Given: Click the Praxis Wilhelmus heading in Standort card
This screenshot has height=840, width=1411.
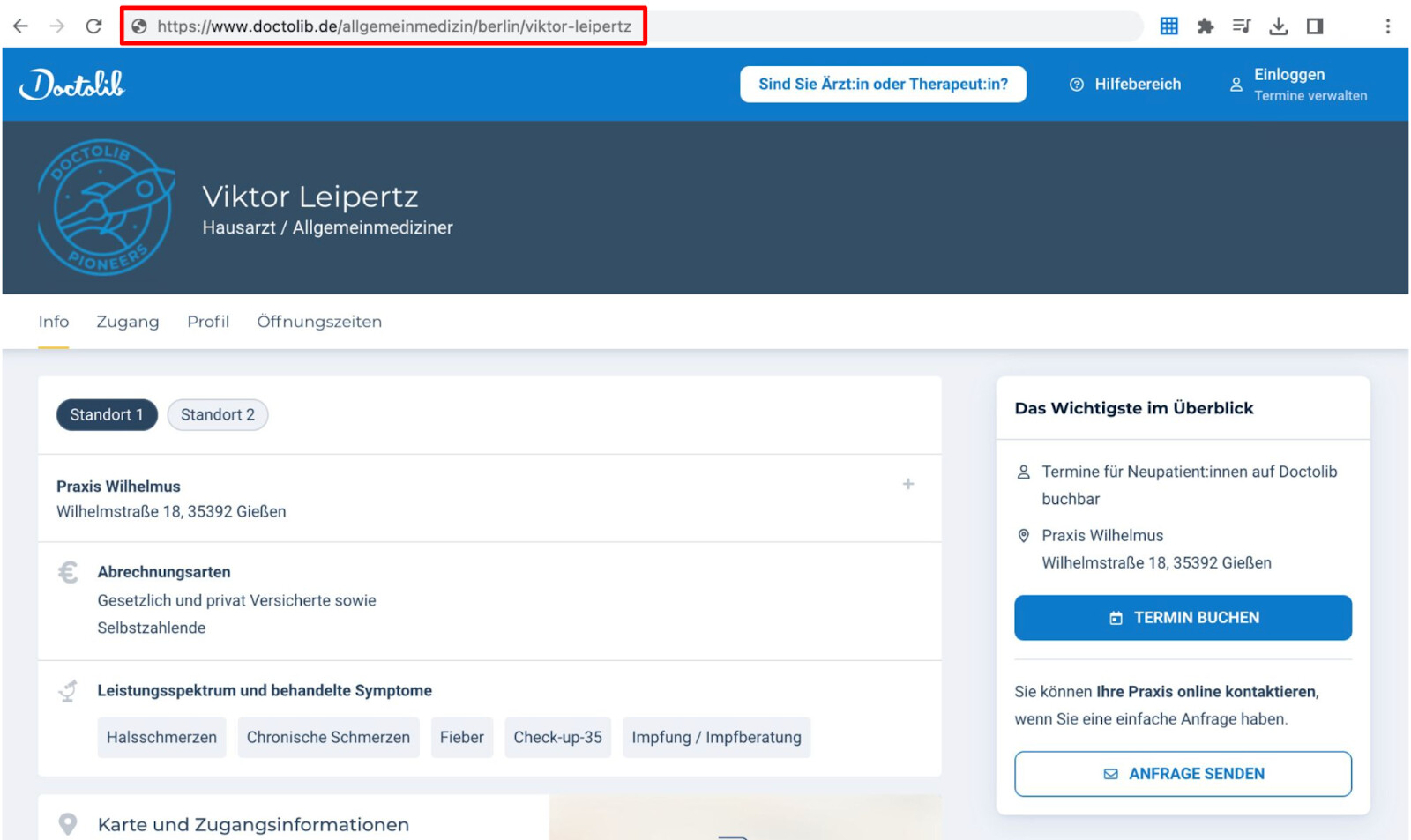Looking at the screenshot, I should click(x=118, y=487).
